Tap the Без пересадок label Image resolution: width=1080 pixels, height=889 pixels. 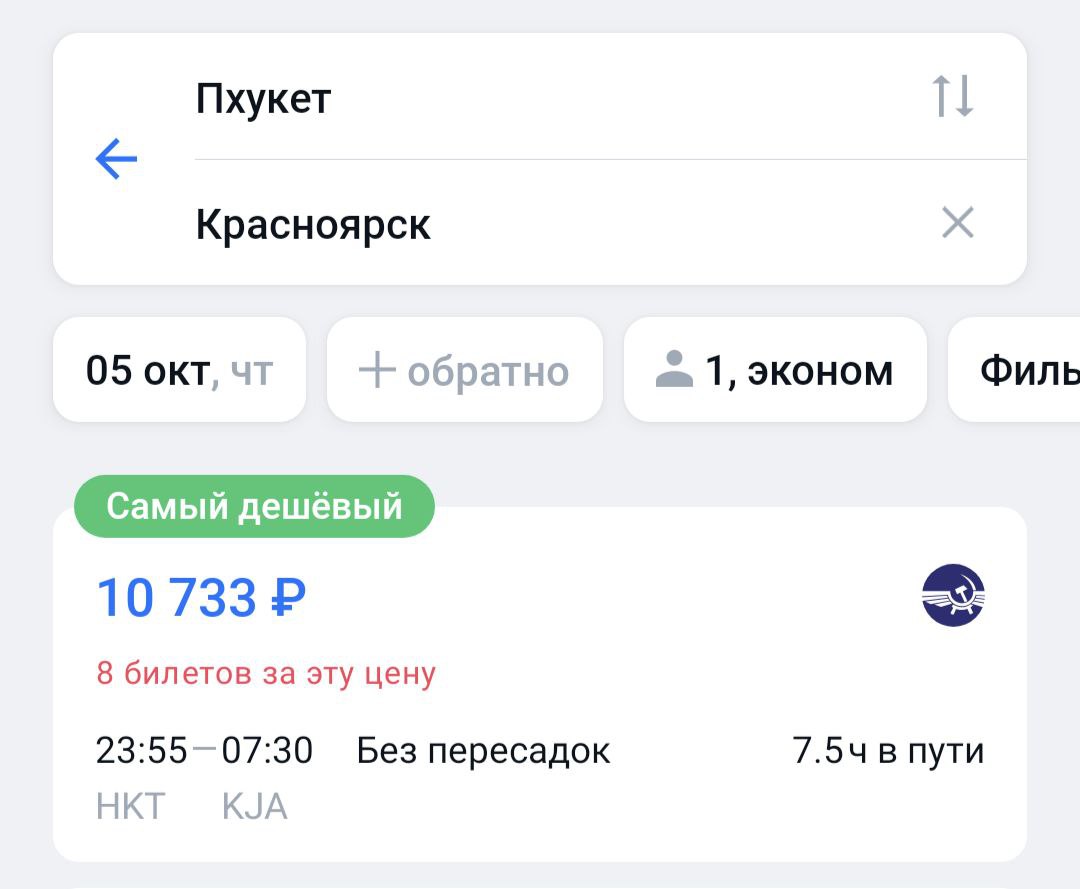pos(483,751)
